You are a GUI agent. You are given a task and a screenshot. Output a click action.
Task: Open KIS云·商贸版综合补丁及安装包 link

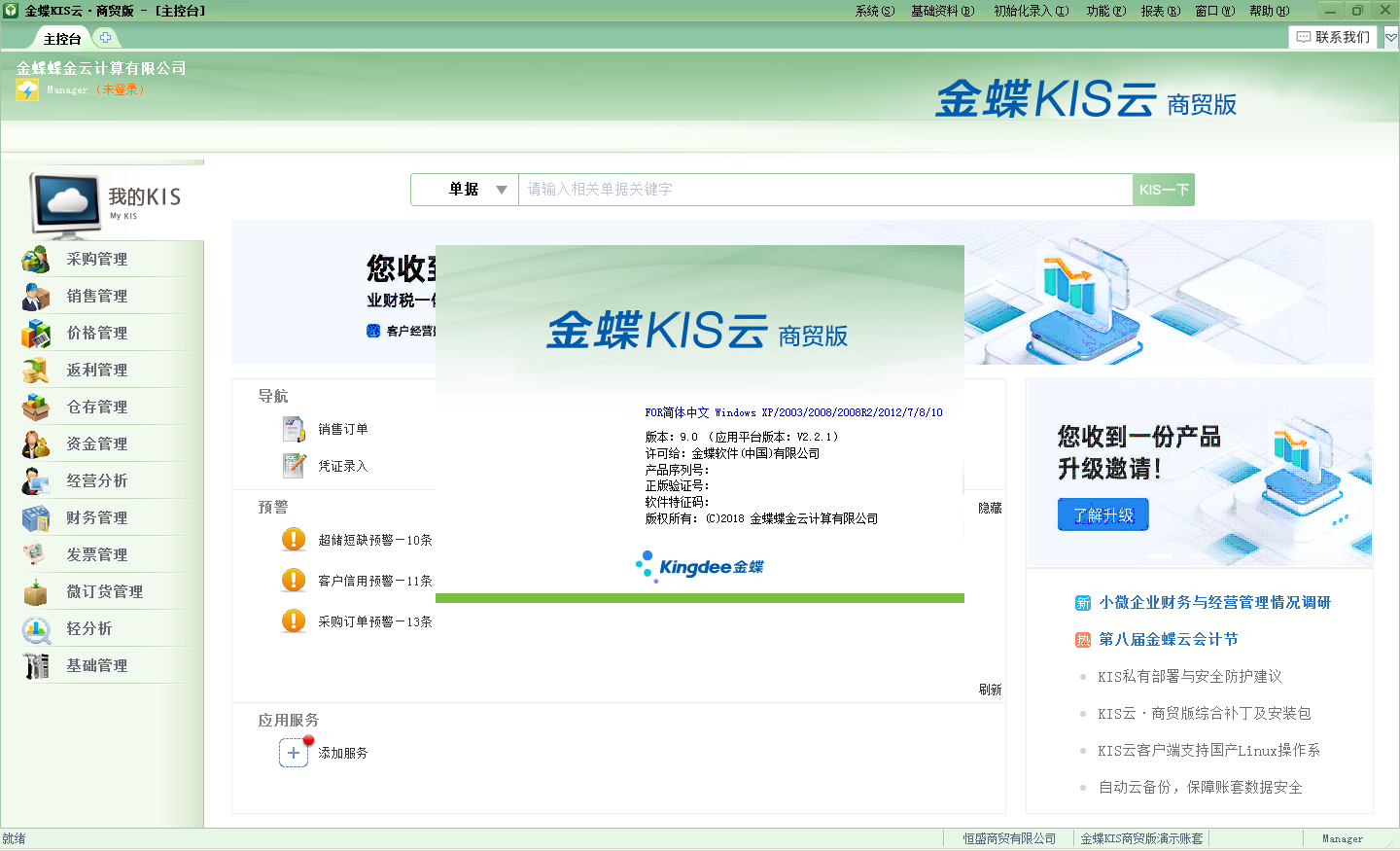pyautogui.click(x=1205, y=714)
